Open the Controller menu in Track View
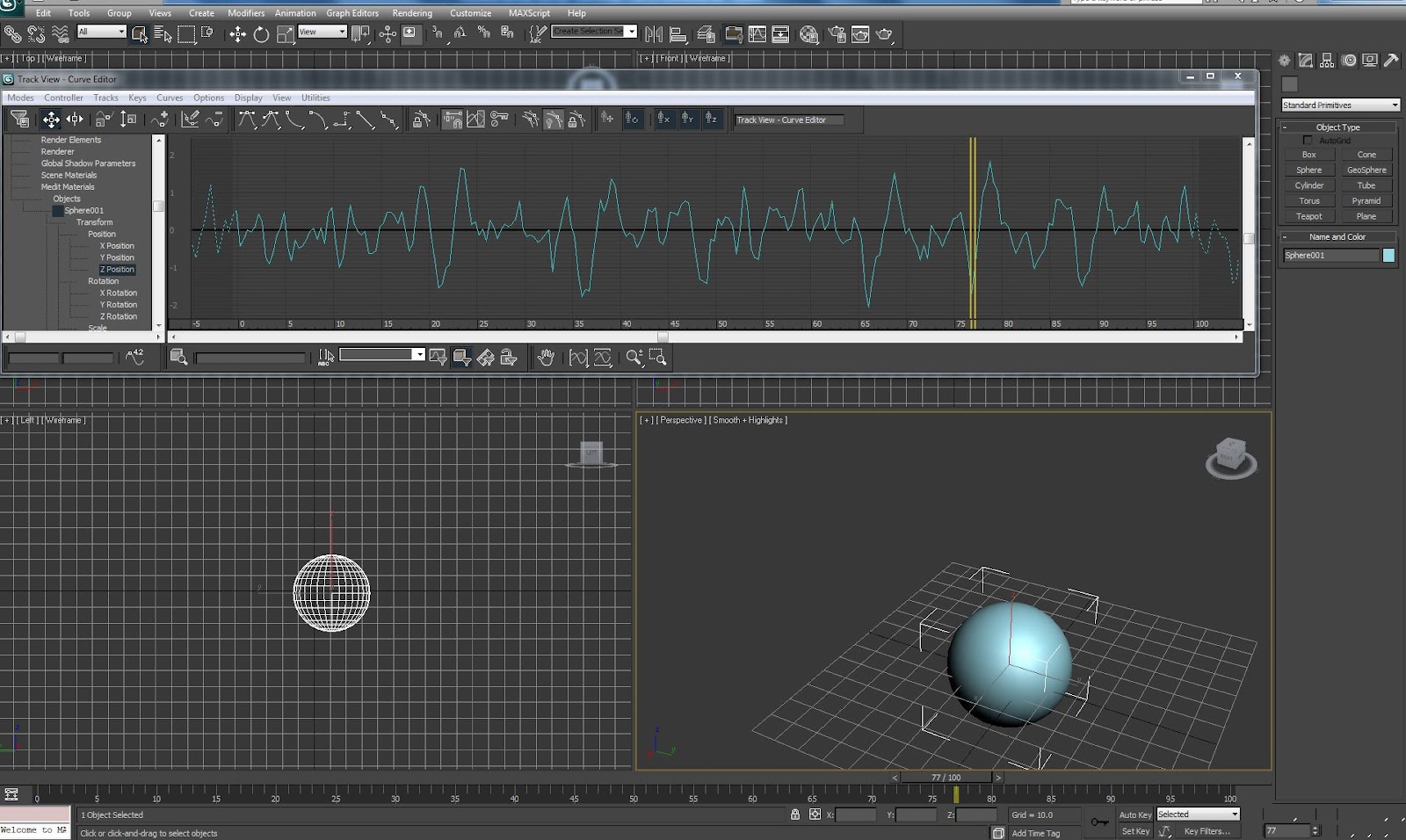 click(63, 98)
